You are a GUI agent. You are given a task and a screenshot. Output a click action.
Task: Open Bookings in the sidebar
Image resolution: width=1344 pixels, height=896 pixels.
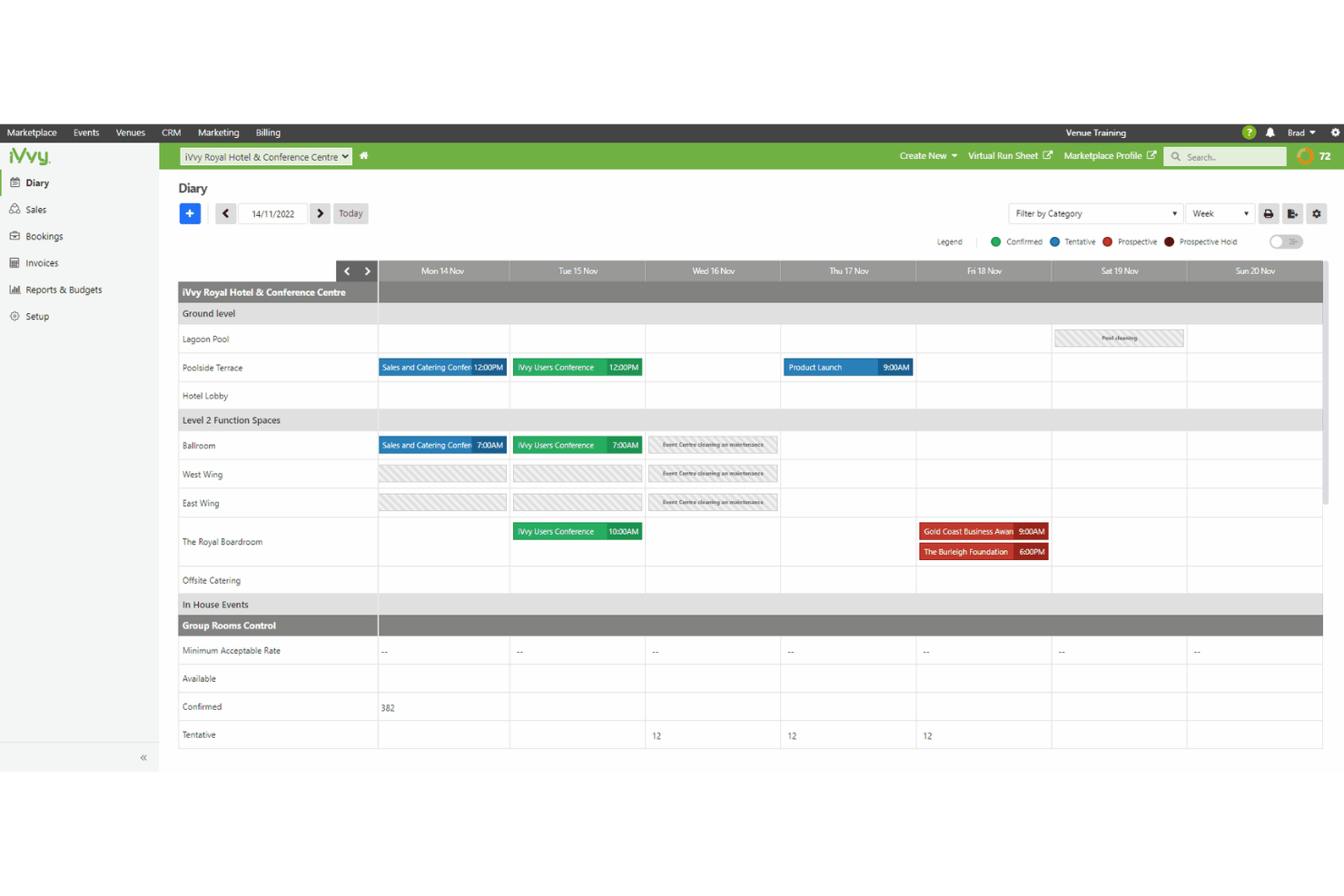(44, 236)
